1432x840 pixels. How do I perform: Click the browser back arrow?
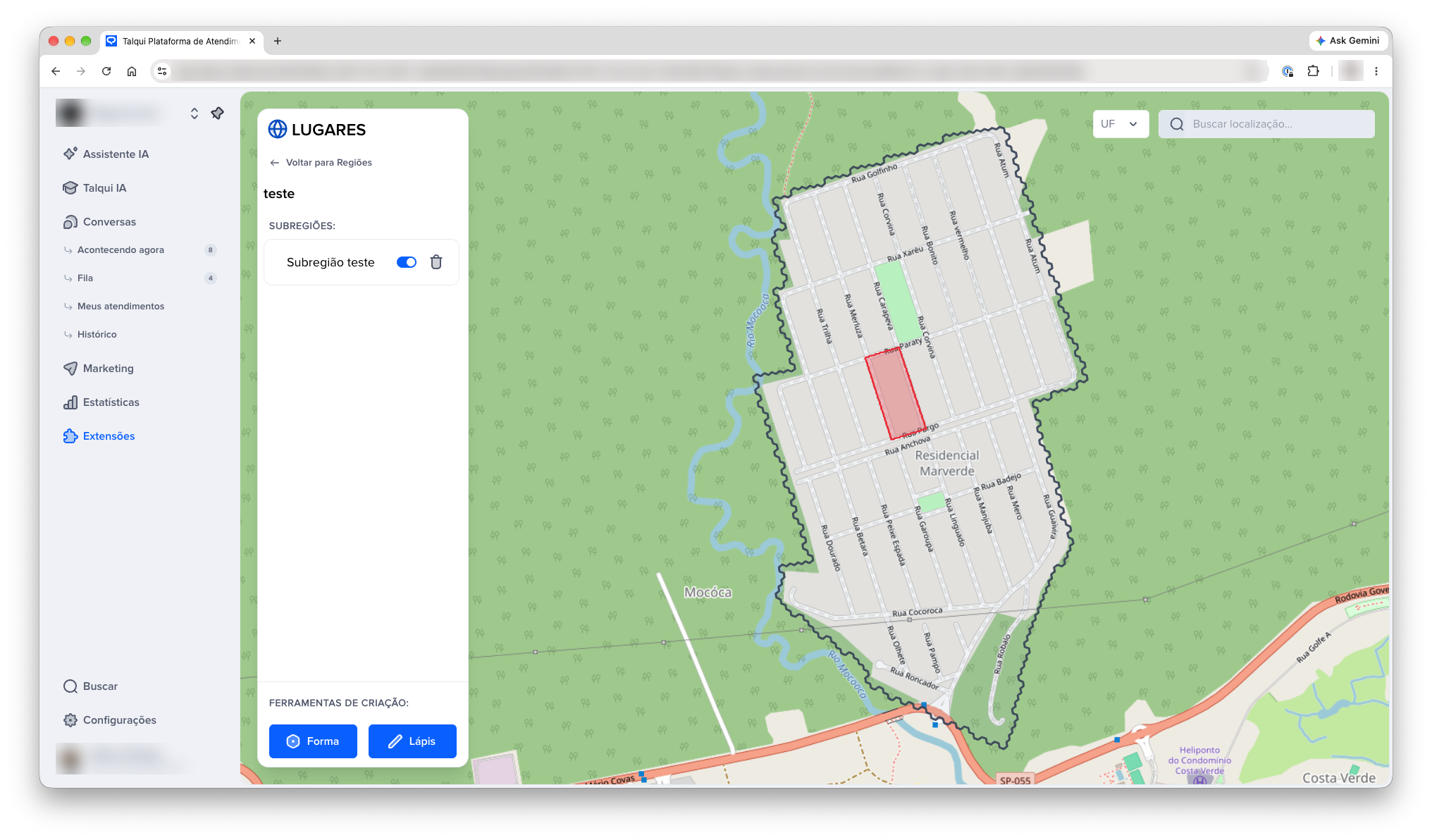click(56, 71)
